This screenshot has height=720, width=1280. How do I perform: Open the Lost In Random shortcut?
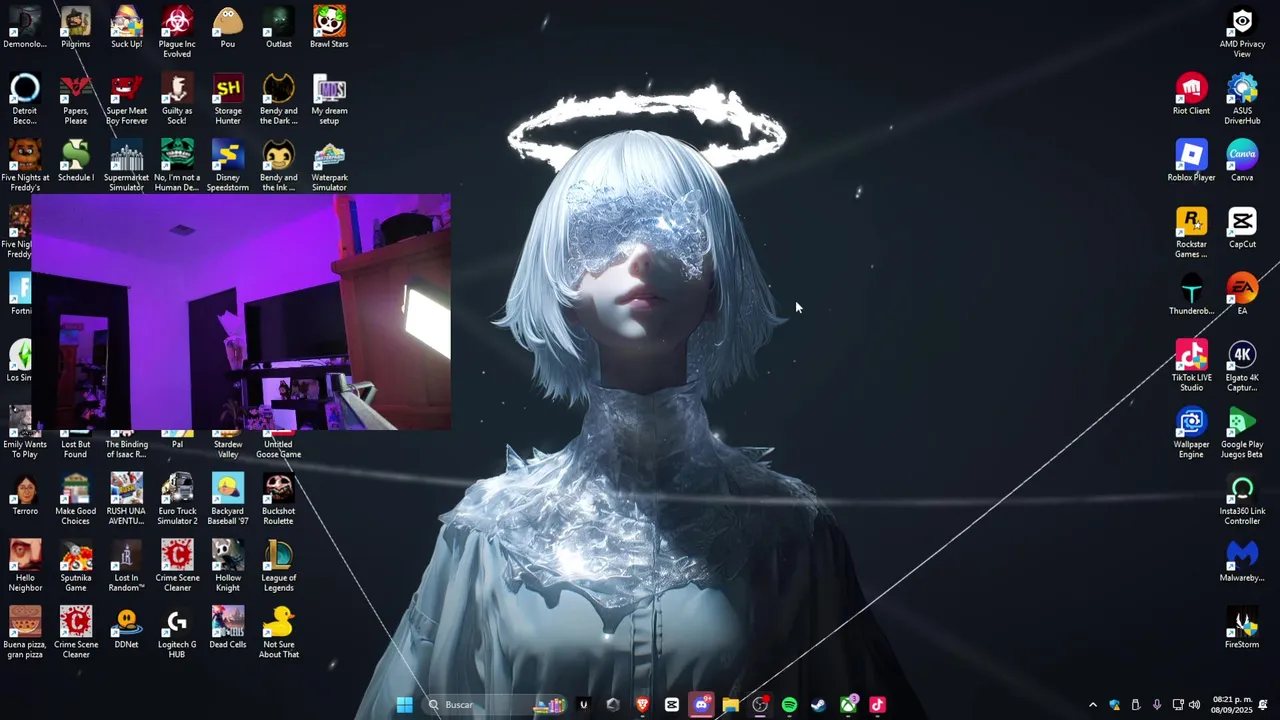(x=126, y=566)
